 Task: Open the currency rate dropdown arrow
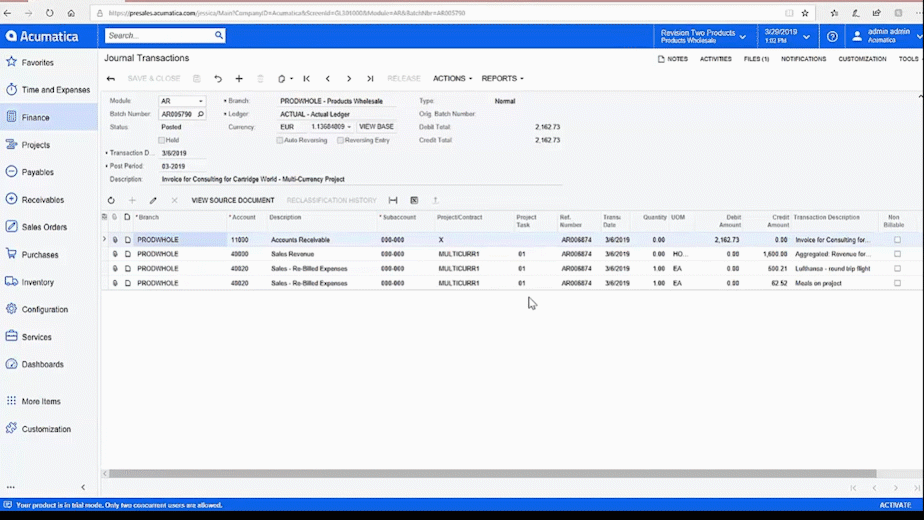pyautogui.click(x=349, y=127)
